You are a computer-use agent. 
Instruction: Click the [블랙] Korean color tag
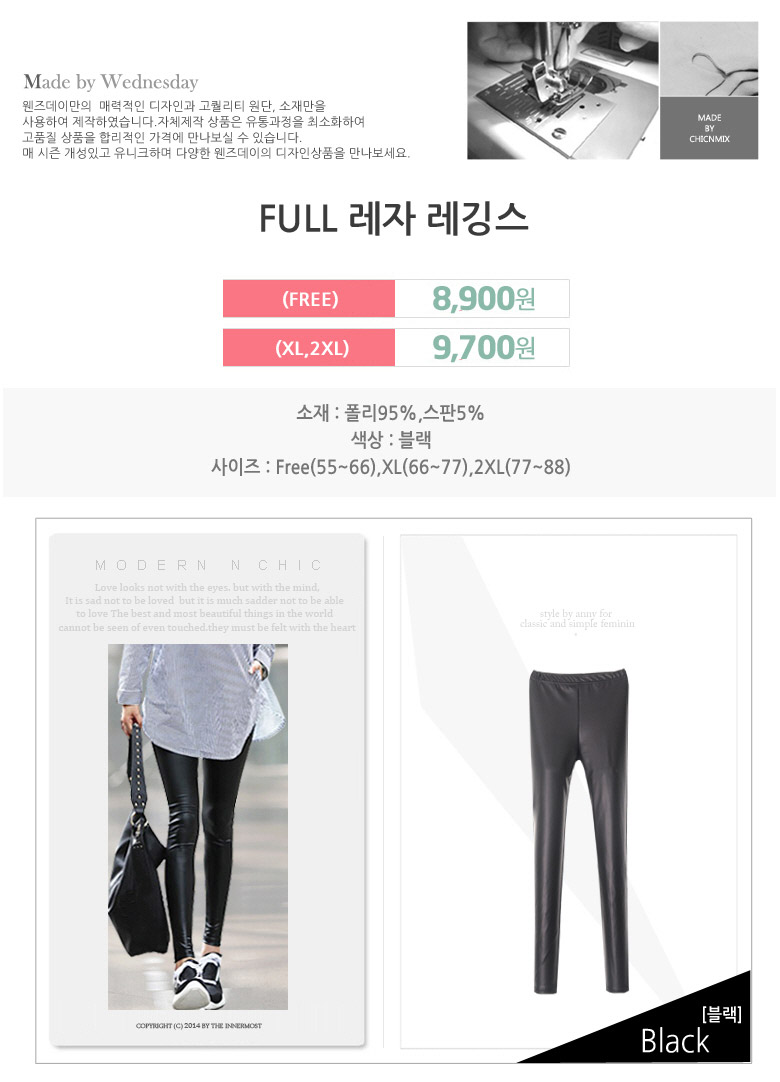click(721, 1014)
